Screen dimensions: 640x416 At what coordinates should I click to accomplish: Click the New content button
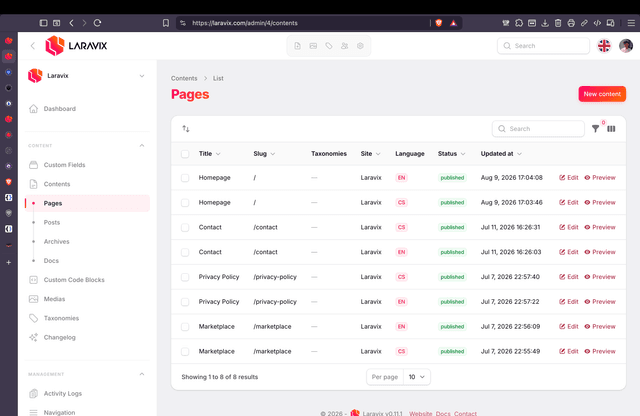click(x=602, y=94)
